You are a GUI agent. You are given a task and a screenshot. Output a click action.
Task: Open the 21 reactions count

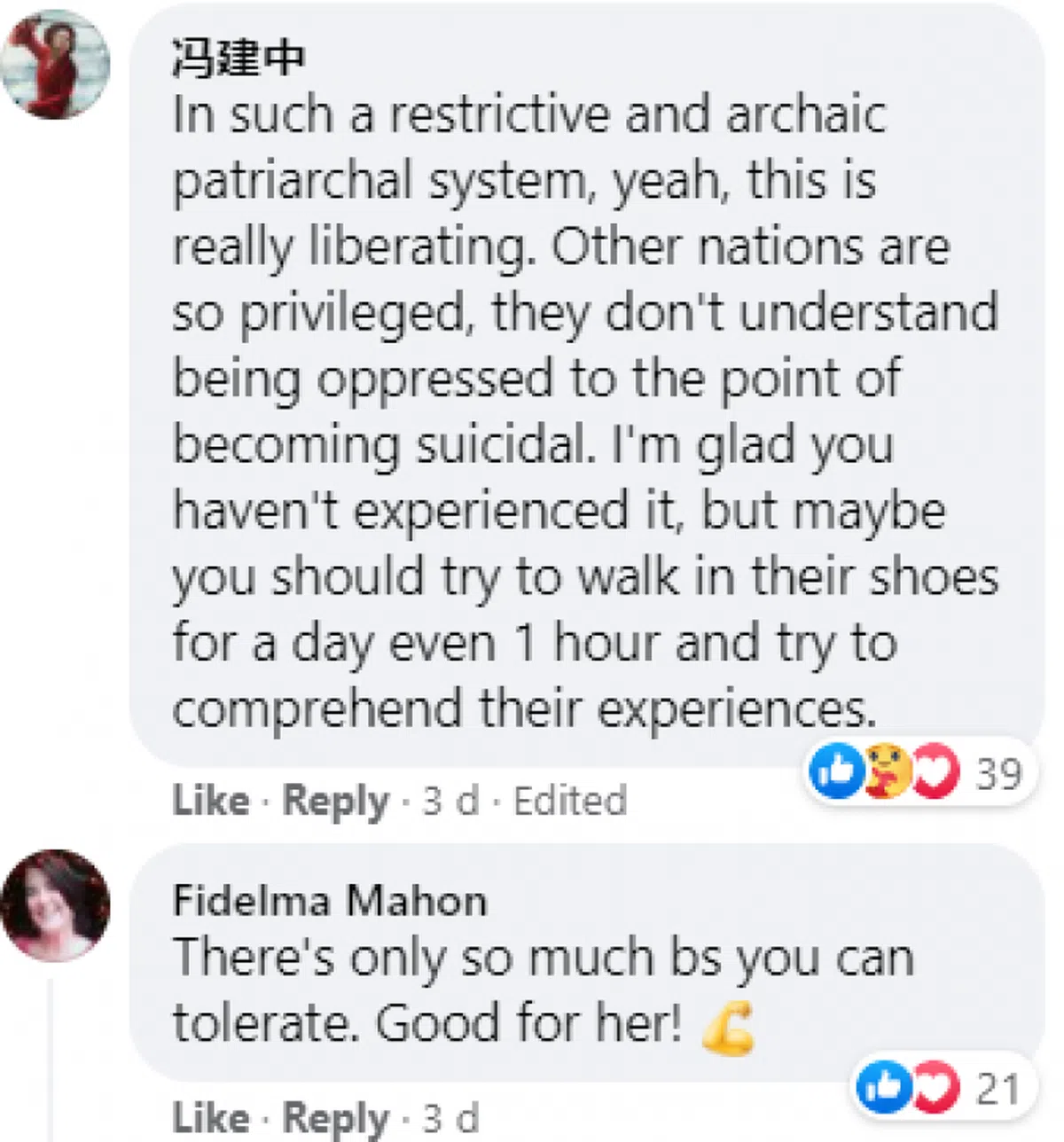pyautogui.click(x=997, y=1089)
